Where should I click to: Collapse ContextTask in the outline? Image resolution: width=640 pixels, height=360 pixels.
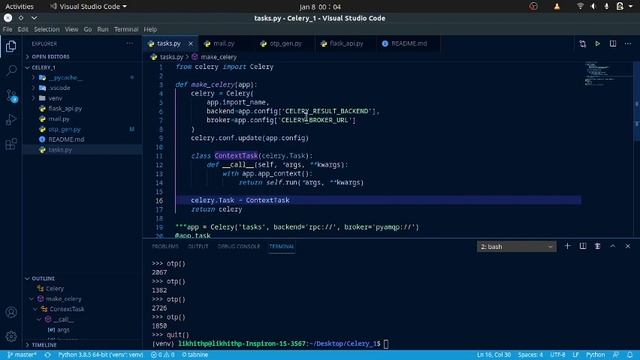[35, 309]
